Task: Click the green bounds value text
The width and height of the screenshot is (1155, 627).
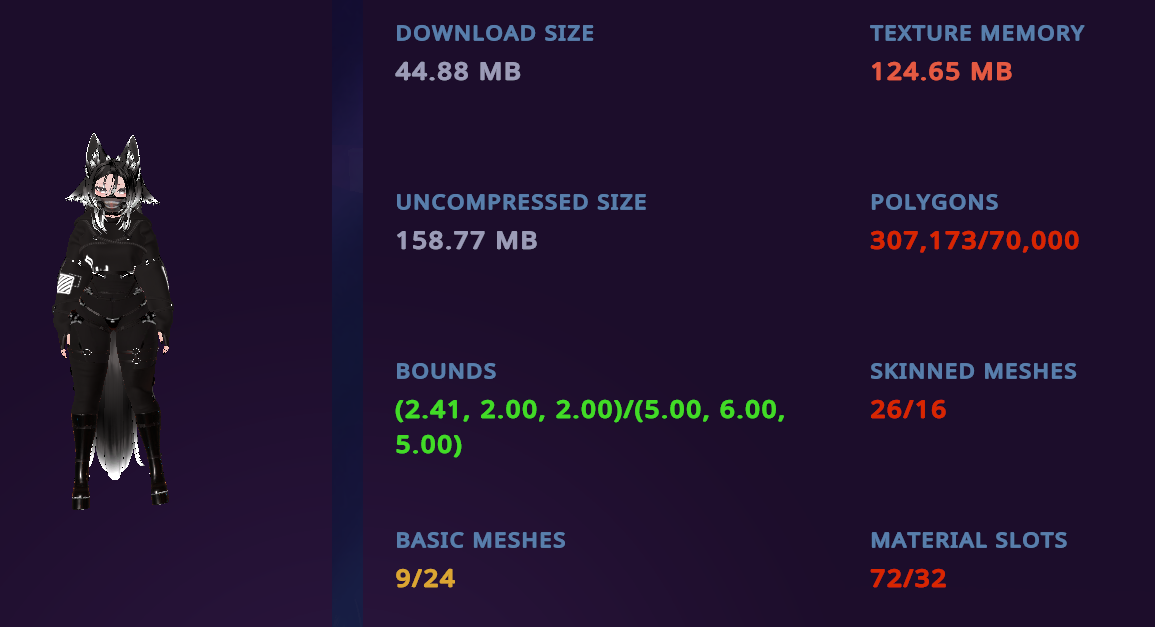Action: 590,427
